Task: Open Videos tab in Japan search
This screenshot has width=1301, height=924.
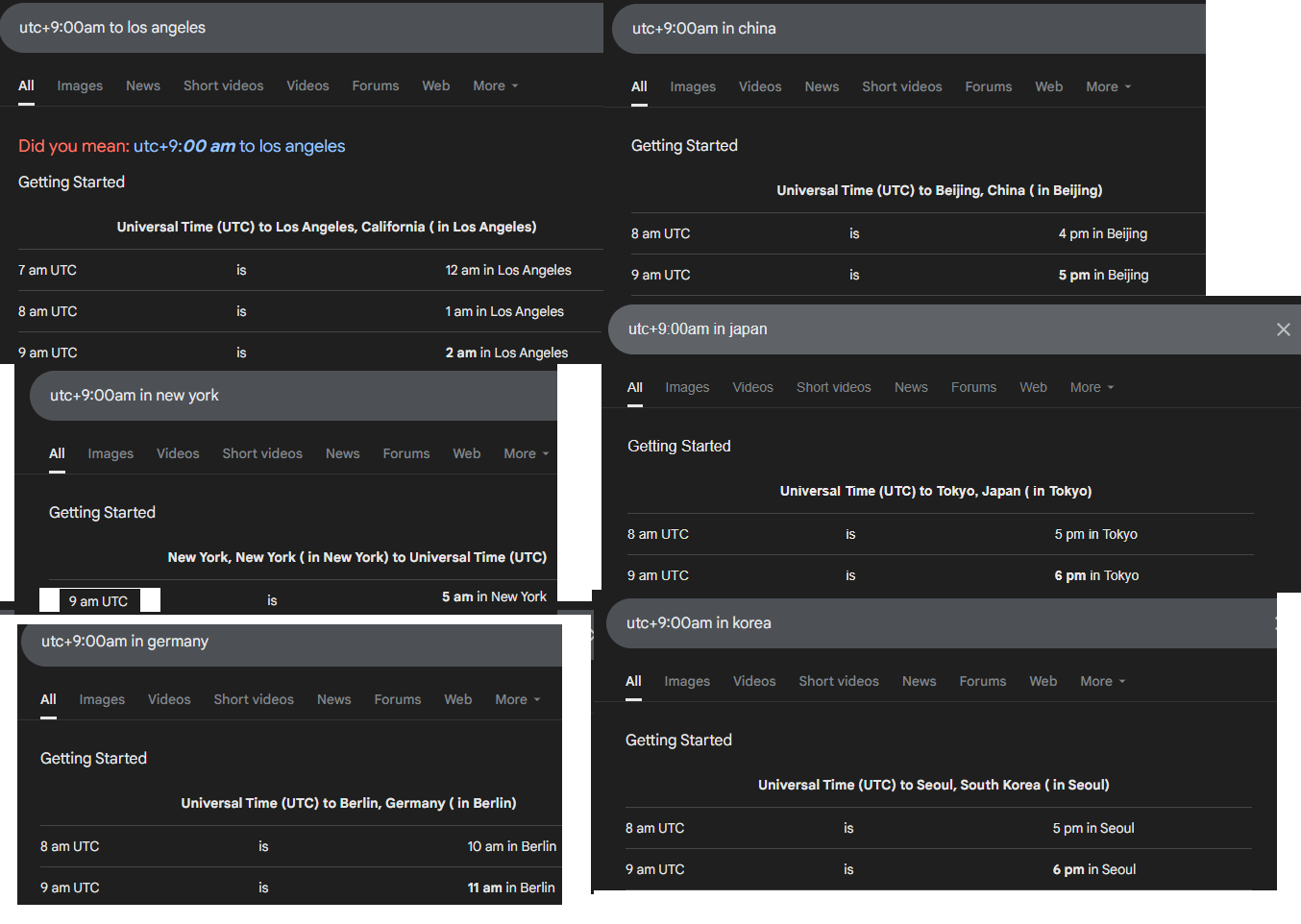Action: click(x=753, y=387)
